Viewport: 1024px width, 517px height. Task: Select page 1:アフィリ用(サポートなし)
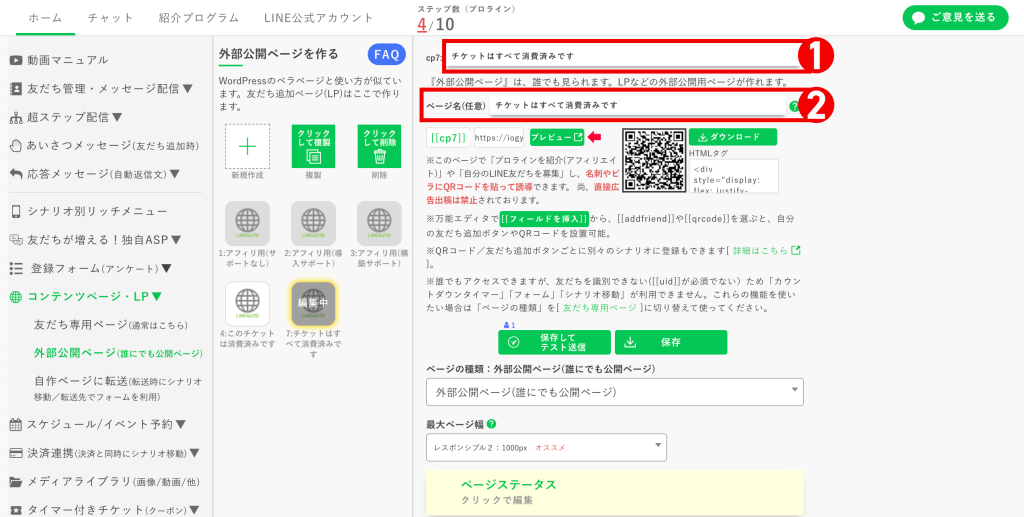pos(248,223)
